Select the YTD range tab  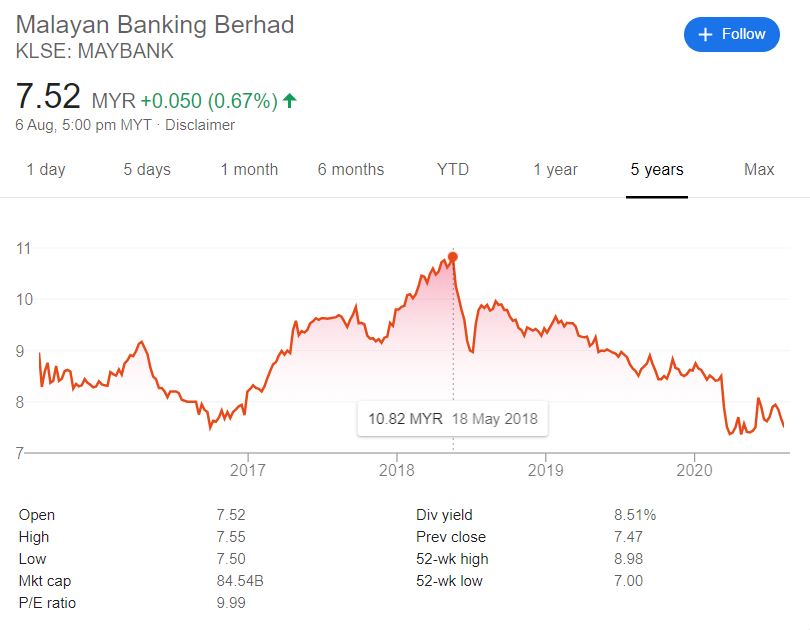coord(453,169)
